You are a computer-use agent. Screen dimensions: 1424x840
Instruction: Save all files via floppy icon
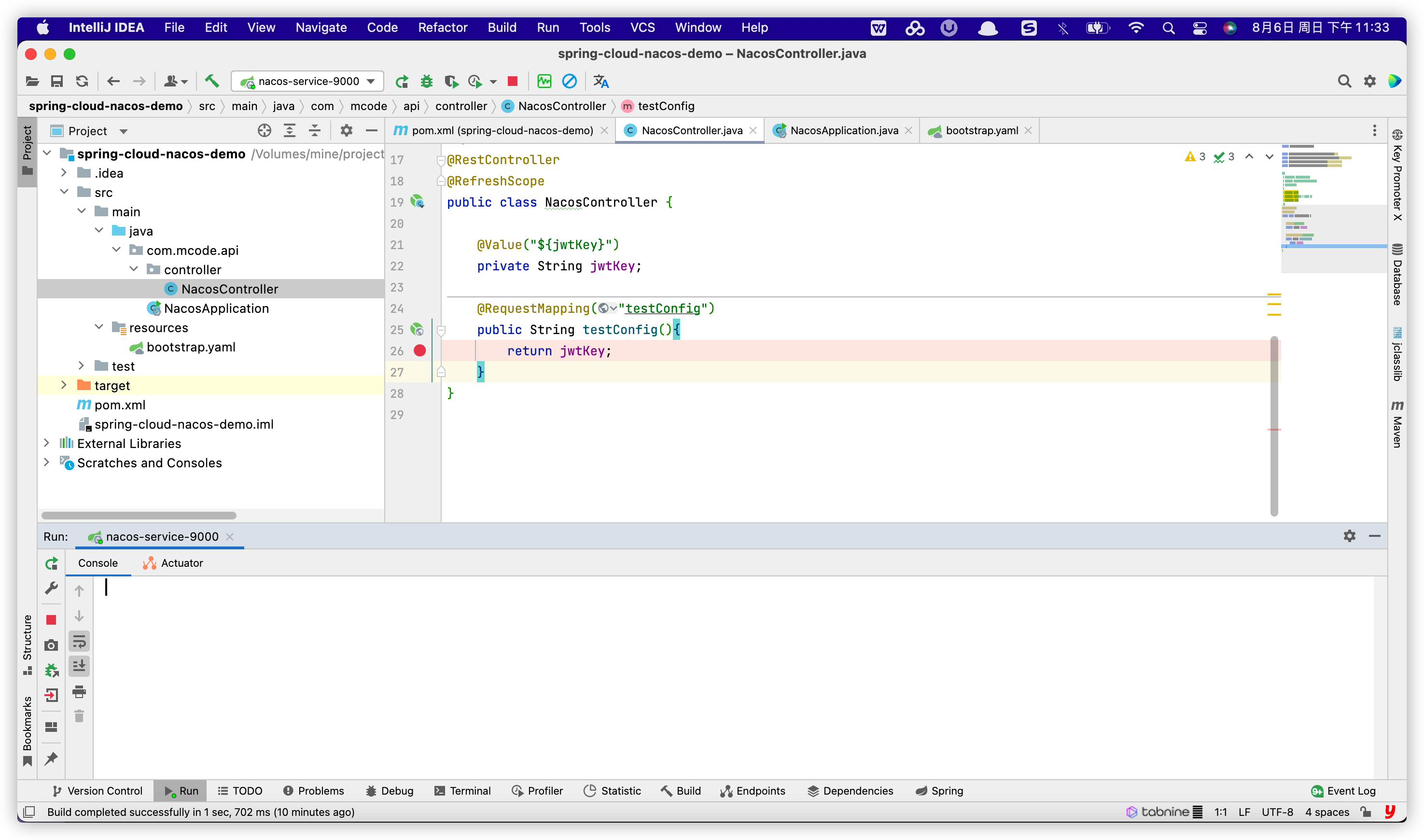point(56,82)
